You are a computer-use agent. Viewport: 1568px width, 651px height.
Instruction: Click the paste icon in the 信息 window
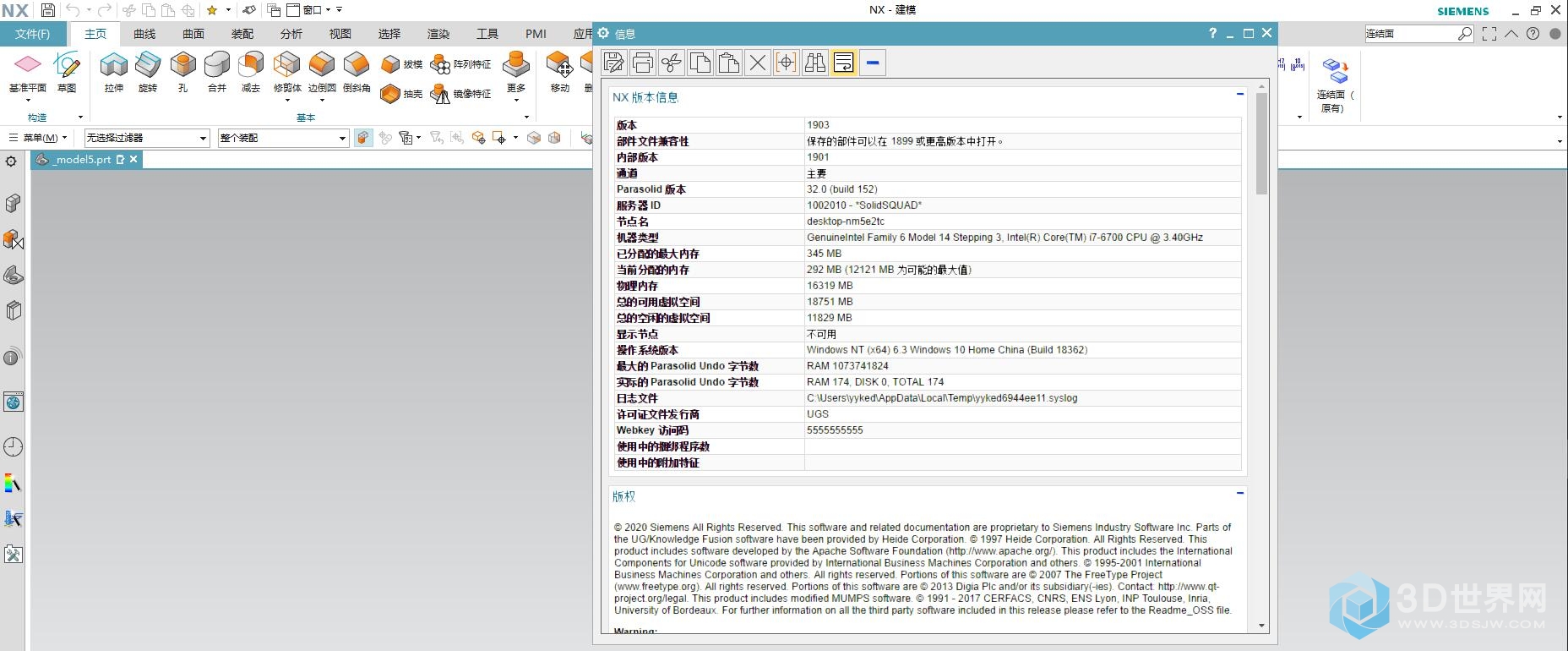(729, 63)
